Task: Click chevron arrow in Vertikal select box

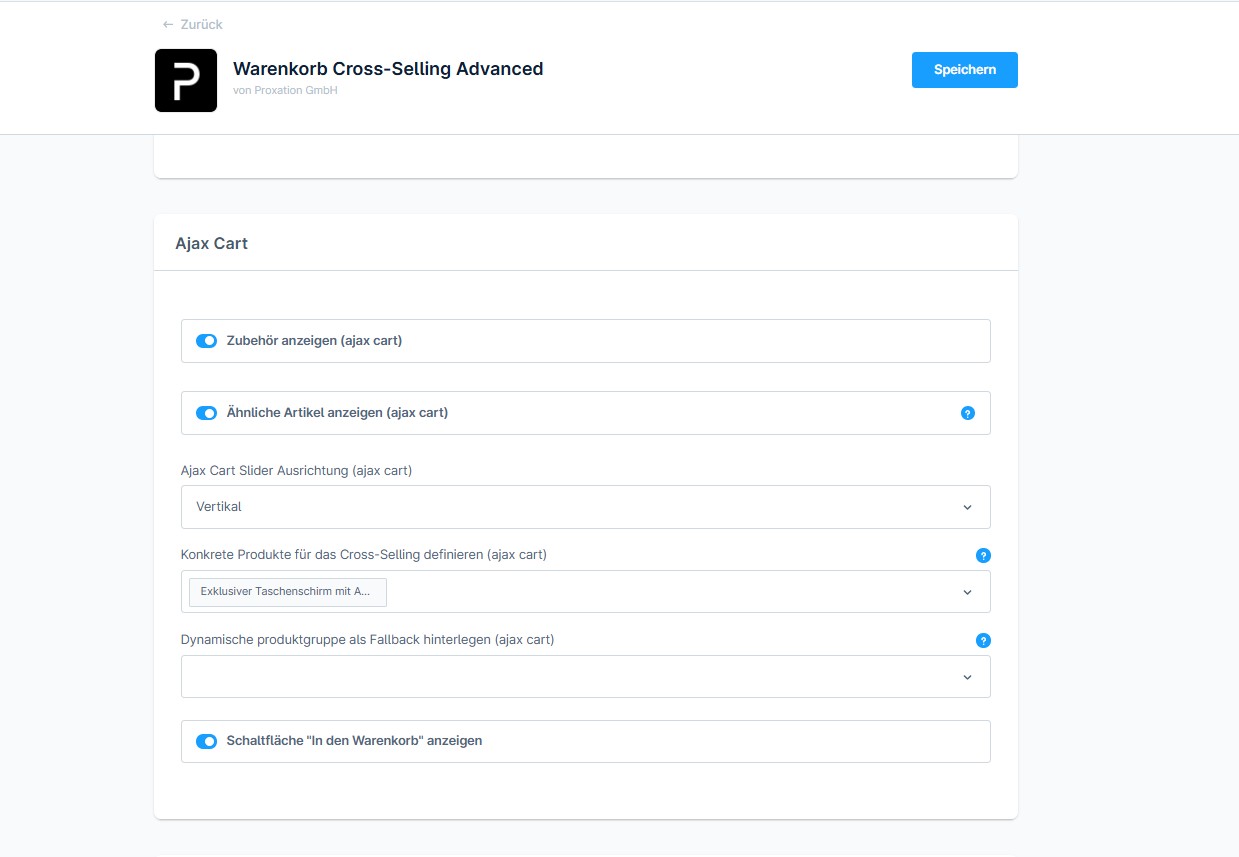Action: (x=967, y=507)
